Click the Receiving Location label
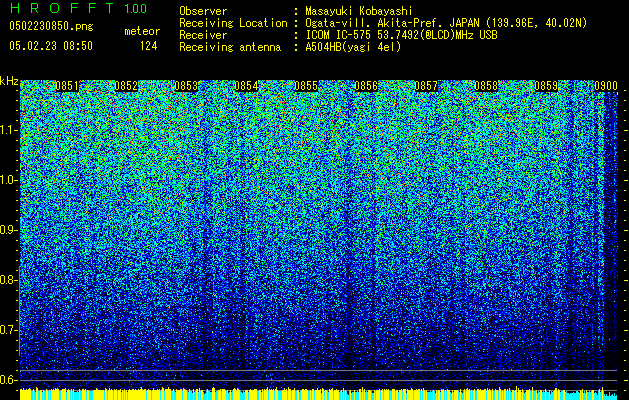The width and height of the screenshot is (629, 400). (x=233, y=23)
